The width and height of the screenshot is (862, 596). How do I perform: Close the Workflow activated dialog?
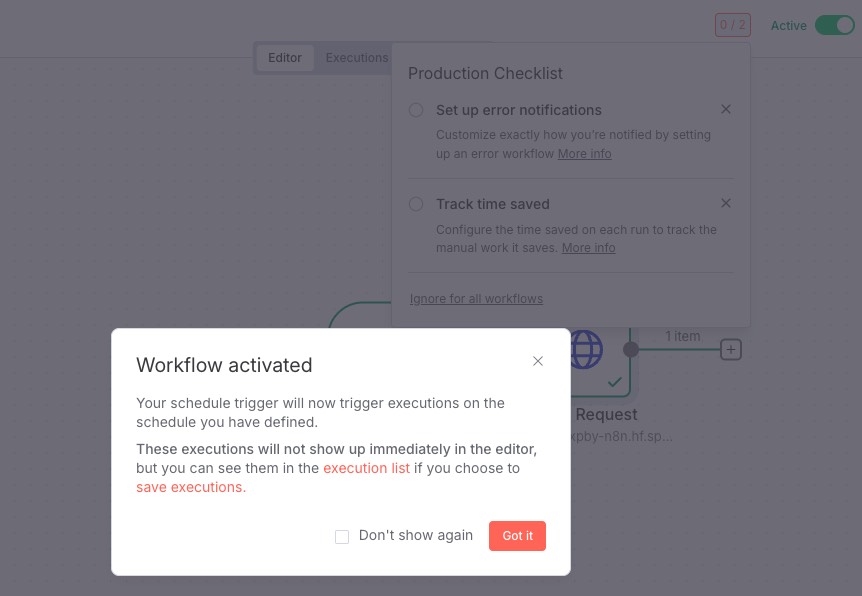click(x=538, y=361)
